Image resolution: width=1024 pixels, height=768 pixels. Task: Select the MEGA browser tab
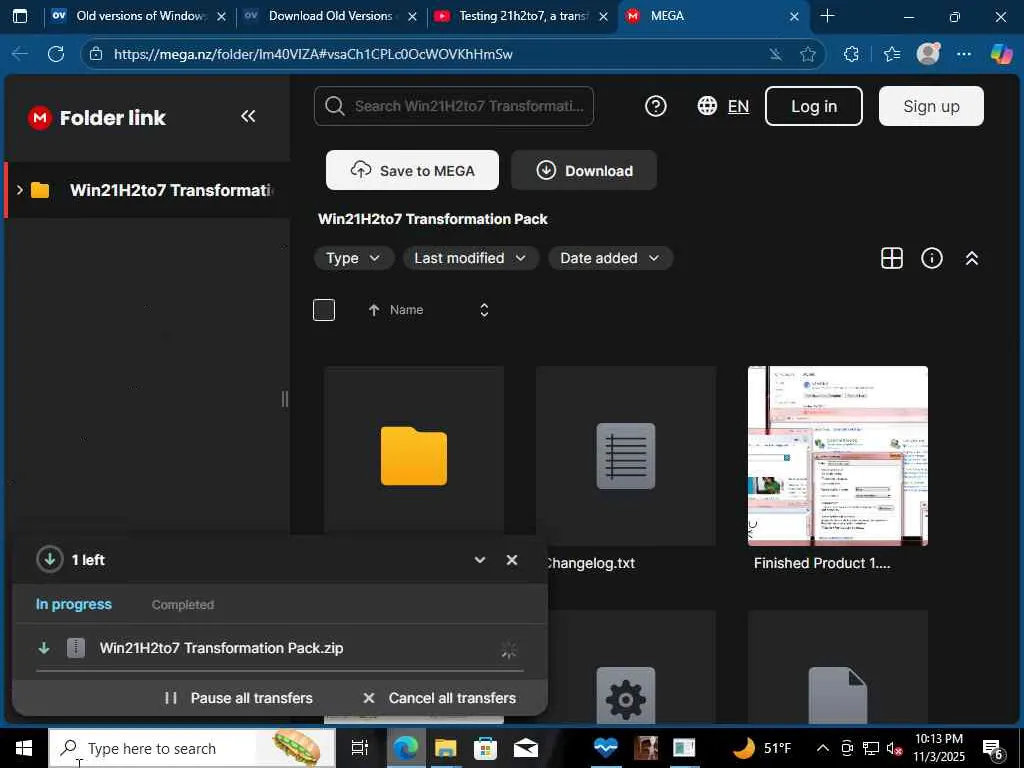click(x=712, y=16)
